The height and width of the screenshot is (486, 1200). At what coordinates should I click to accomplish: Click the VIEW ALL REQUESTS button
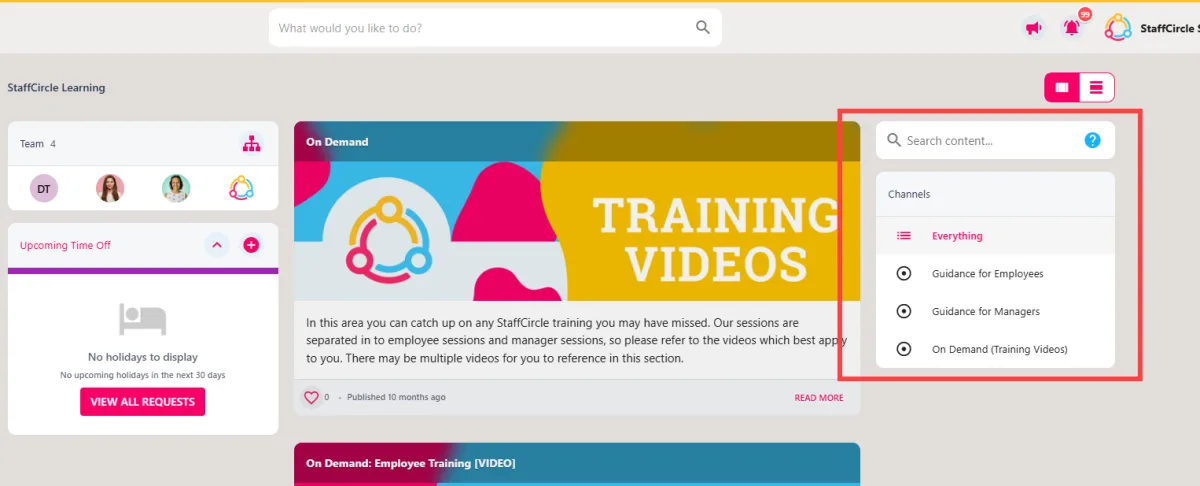tap(143, 402)
